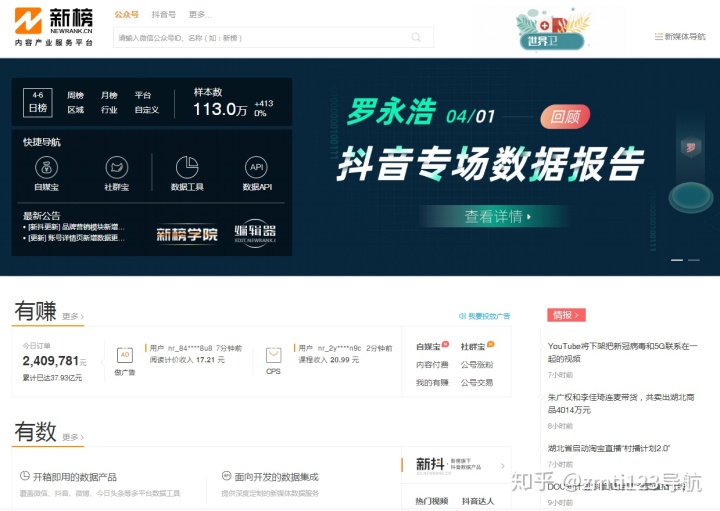
Task: Click the 查看详情 banner button
Action: pos(495,216)
